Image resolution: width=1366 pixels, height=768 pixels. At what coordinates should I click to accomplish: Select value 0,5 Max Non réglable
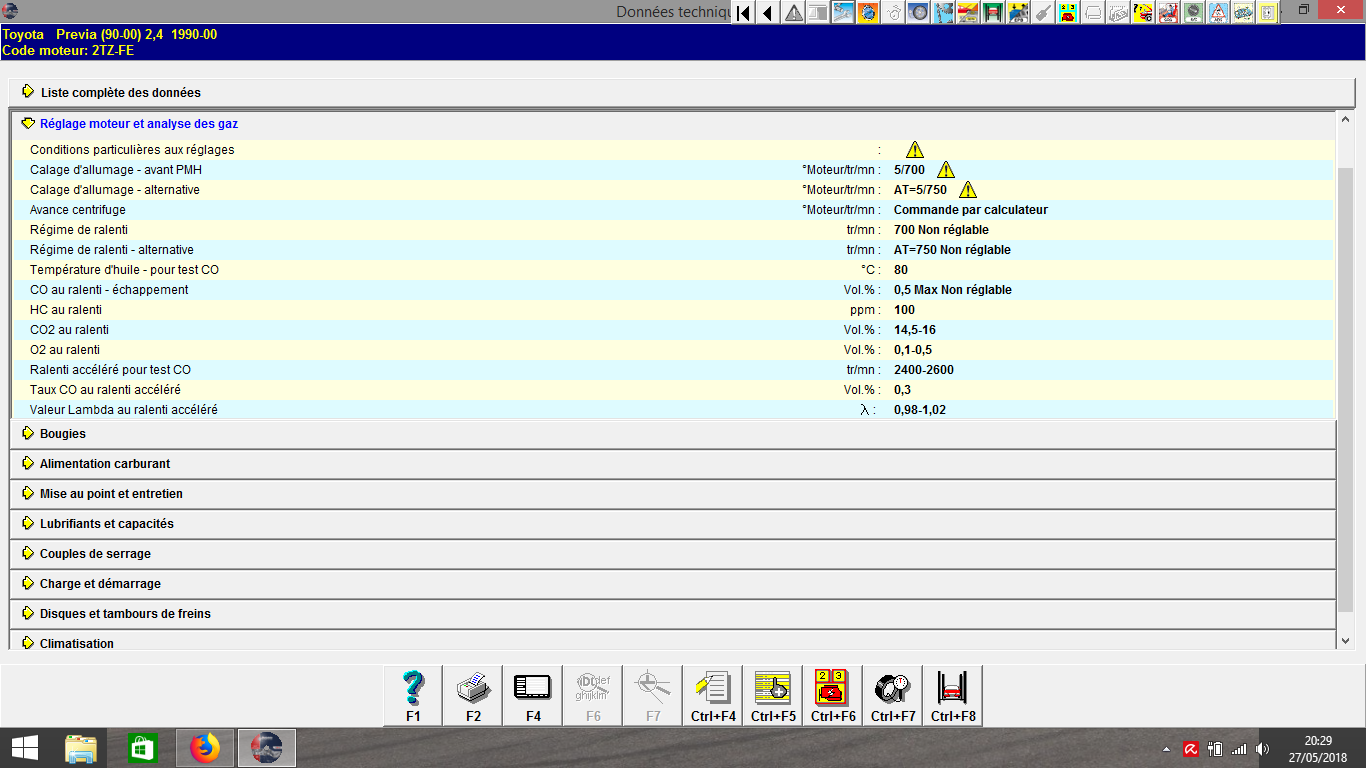pyautogui.click(x=953, y=290)
